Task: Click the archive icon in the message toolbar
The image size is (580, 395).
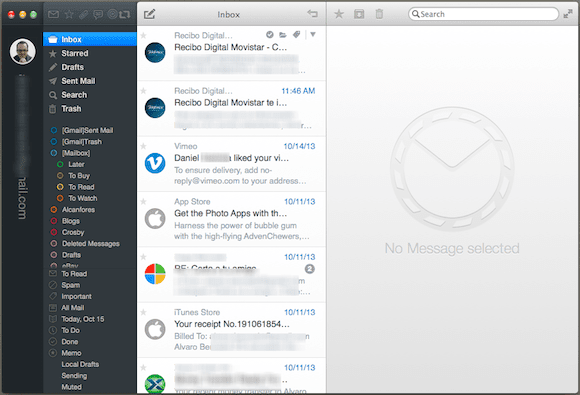Action: pos(359,14)
